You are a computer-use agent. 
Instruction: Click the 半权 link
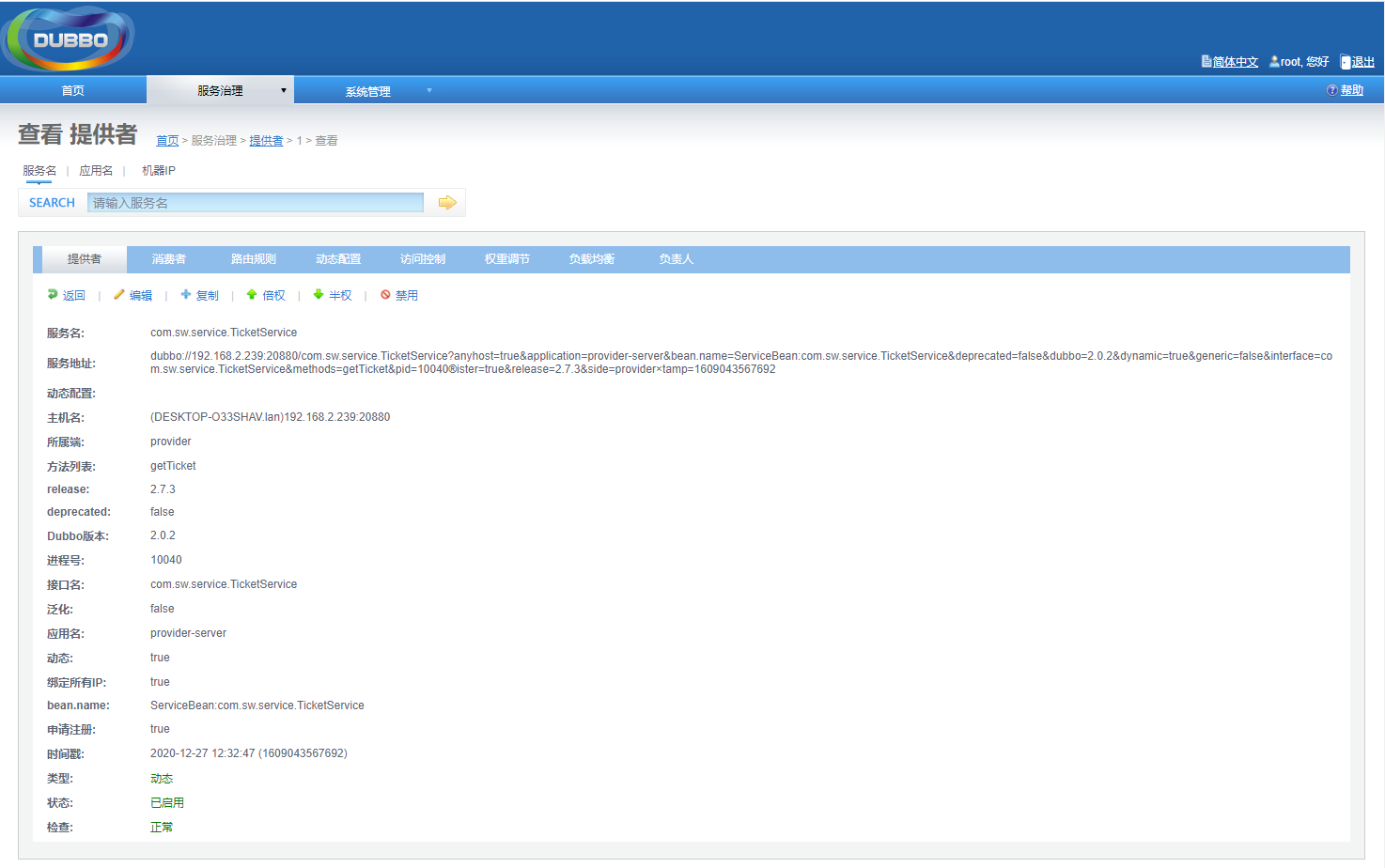pos(340,295)
